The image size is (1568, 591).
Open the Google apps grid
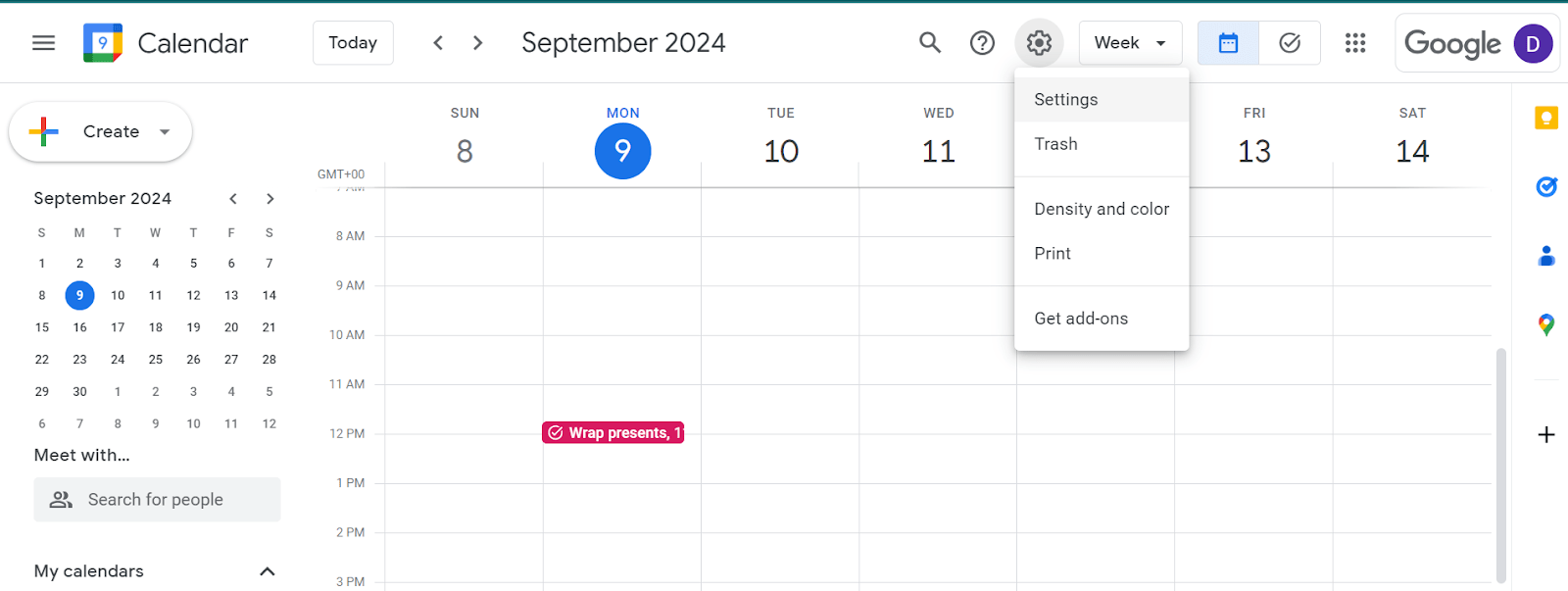click(x=1355, y=43)
